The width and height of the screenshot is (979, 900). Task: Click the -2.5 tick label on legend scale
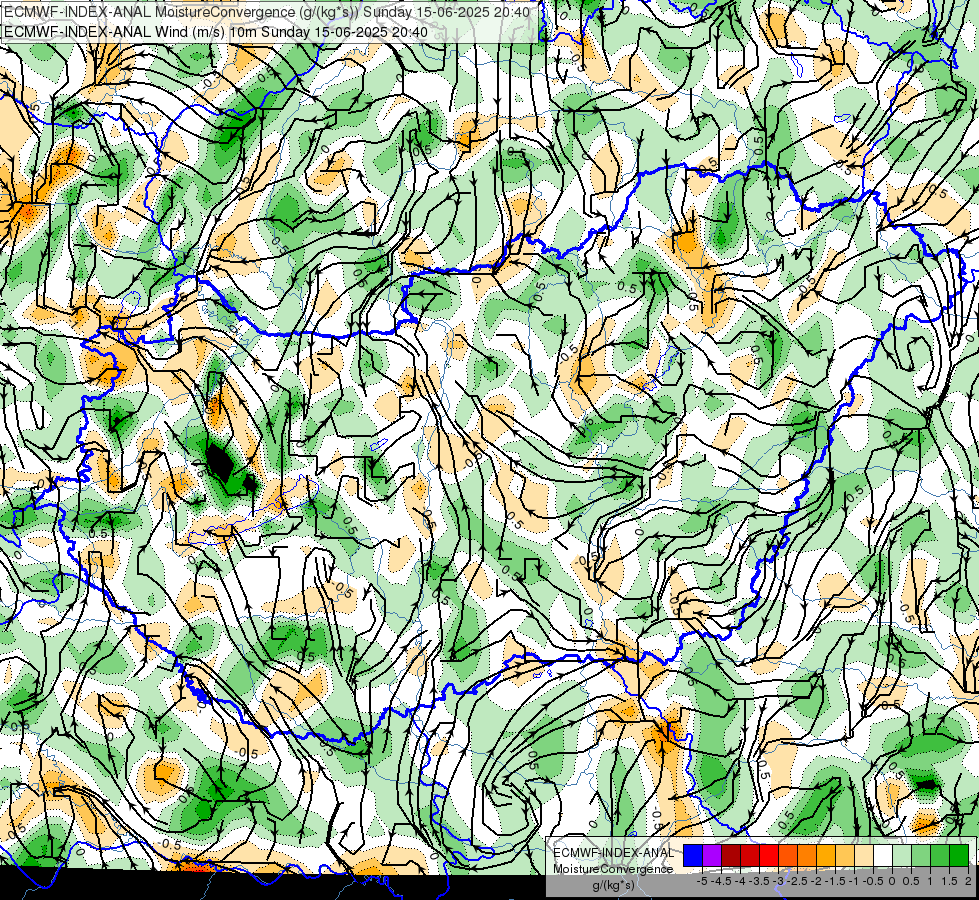[797, 881]
